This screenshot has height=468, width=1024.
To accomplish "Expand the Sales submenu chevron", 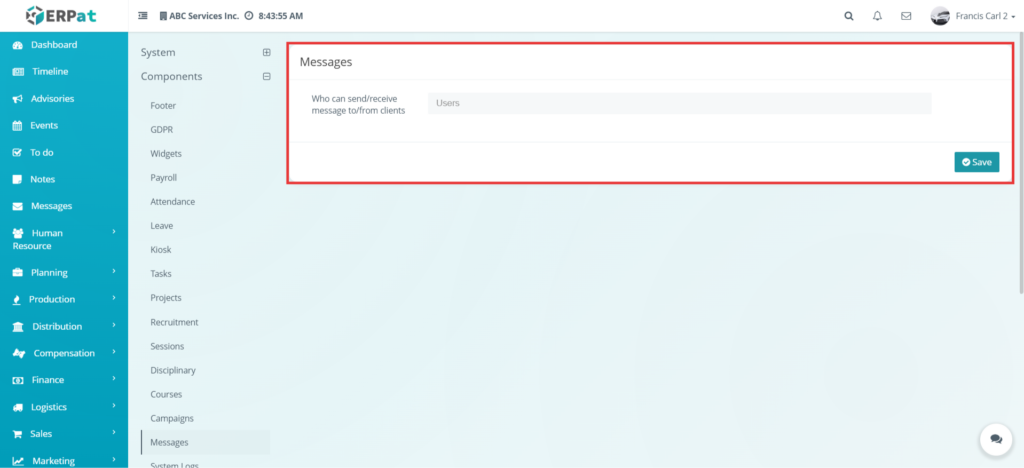I will click(114, 432).
